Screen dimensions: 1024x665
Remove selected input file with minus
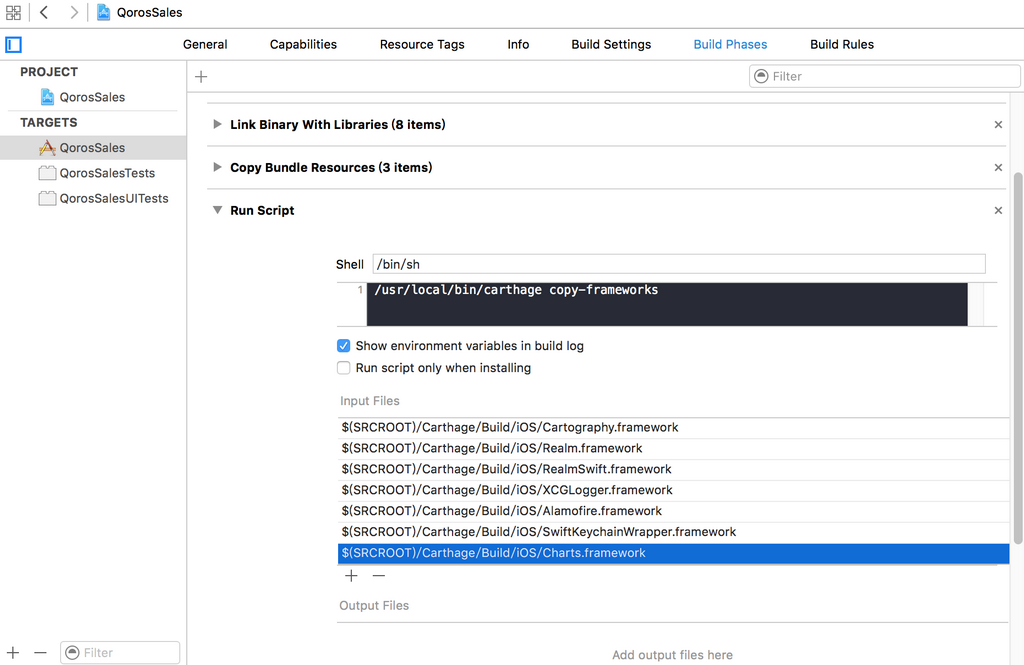tap(378, 576)
